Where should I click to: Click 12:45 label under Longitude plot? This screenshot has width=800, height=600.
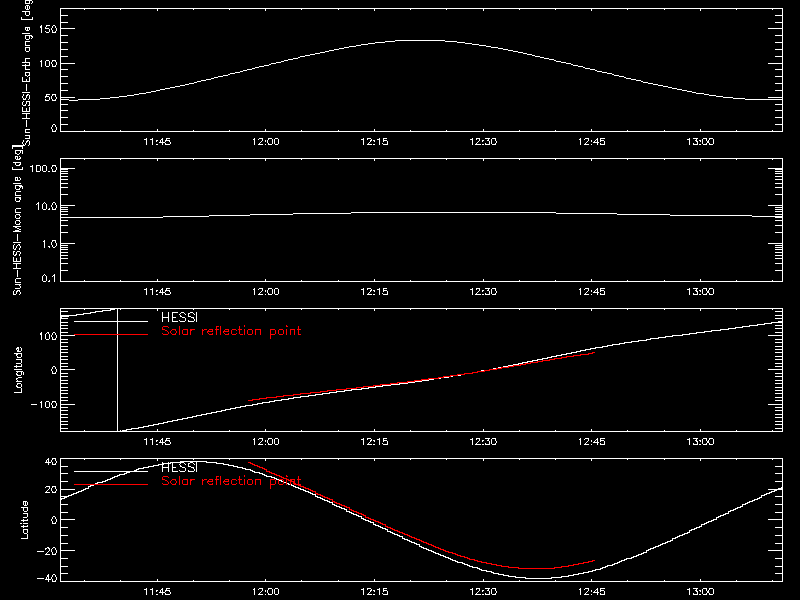[592, 442]
